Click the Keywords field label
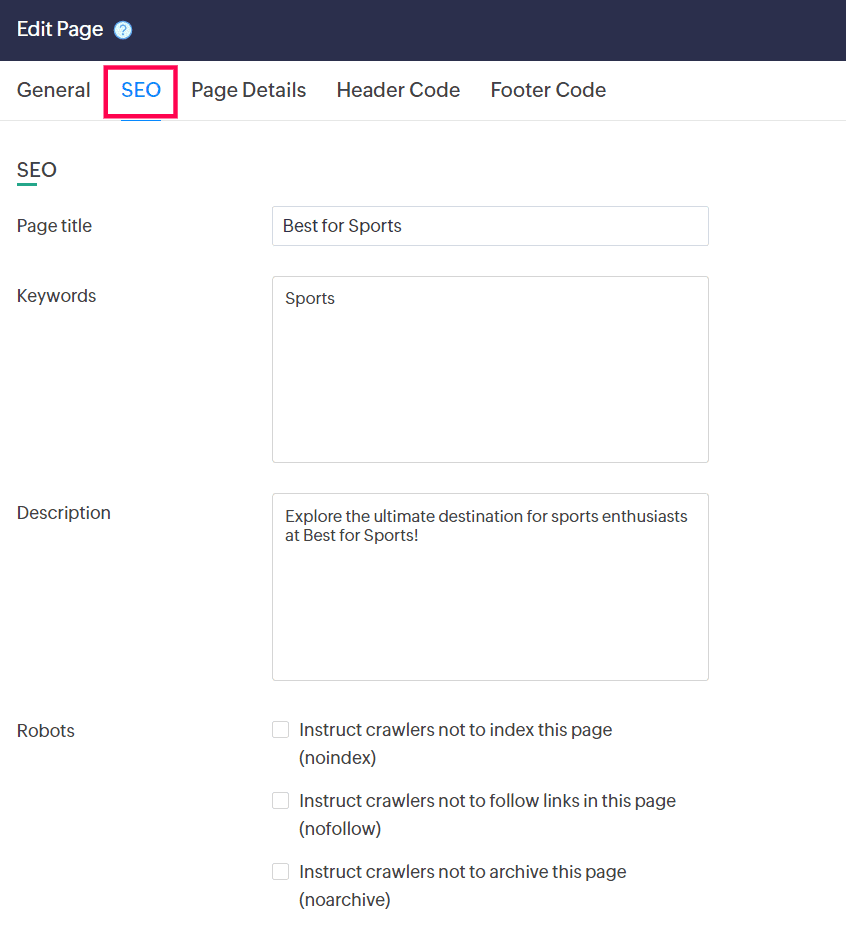Image resolution: width=846 pixels, height=938 pixels. (56, 296)
